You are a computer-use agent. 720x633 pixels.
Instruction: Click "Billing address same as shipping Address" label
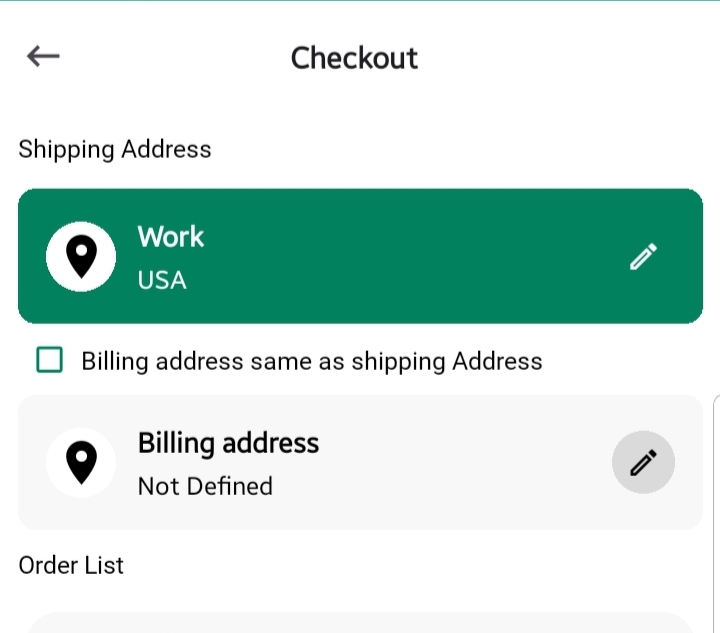[312, 361]
